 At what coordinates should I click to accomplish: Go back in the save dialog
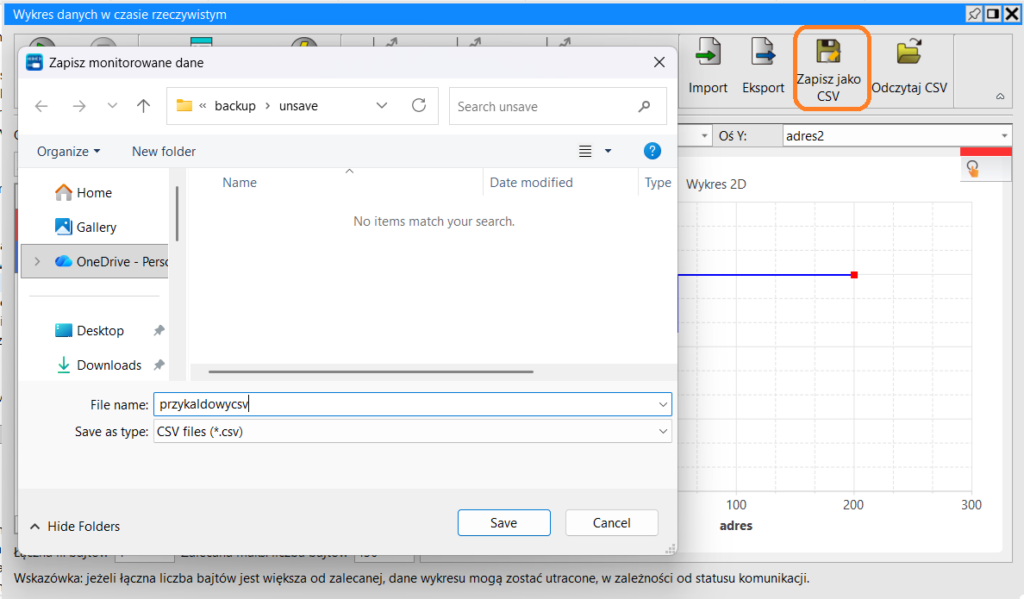coord(41,106)
